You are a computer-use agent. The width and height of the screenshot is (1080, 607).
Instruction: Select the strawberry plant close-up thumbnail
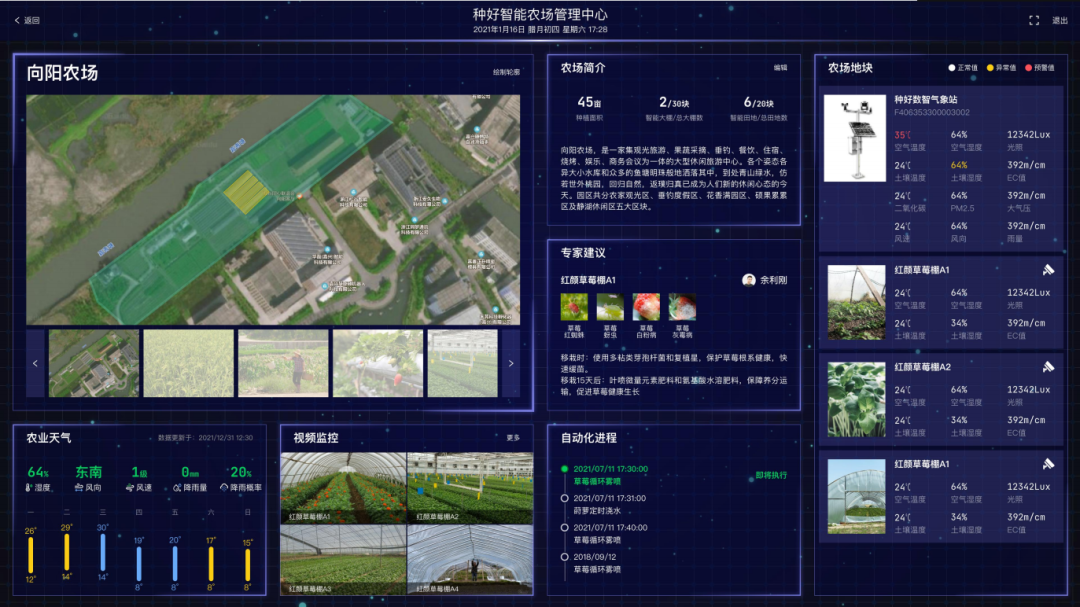(x=377, y=363)
